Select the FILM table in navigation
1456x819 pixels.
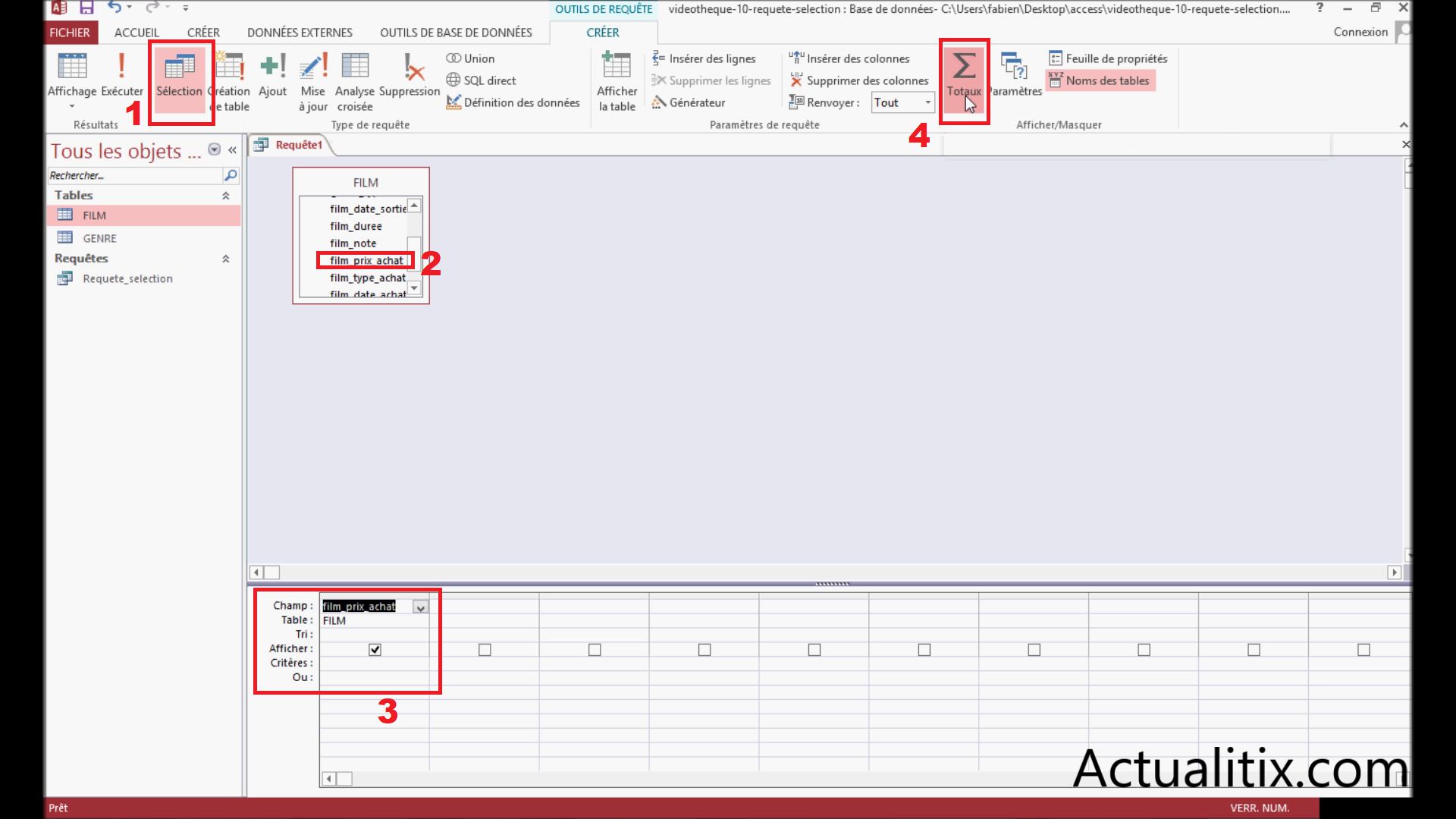(x=144, y=215)
